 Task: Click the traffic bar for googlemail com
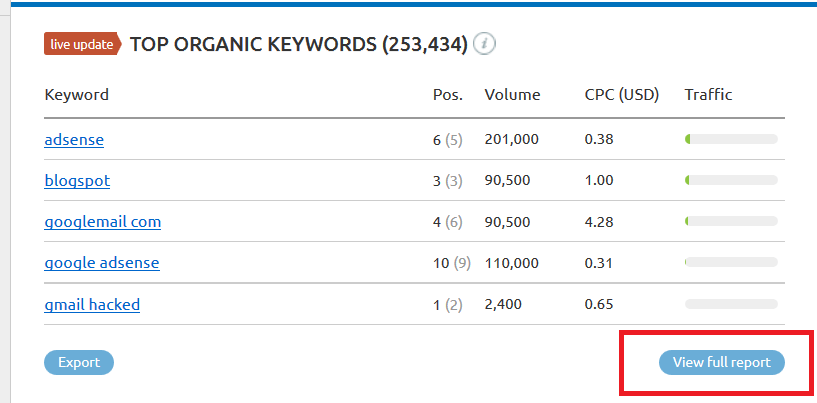tap(731, 221)
